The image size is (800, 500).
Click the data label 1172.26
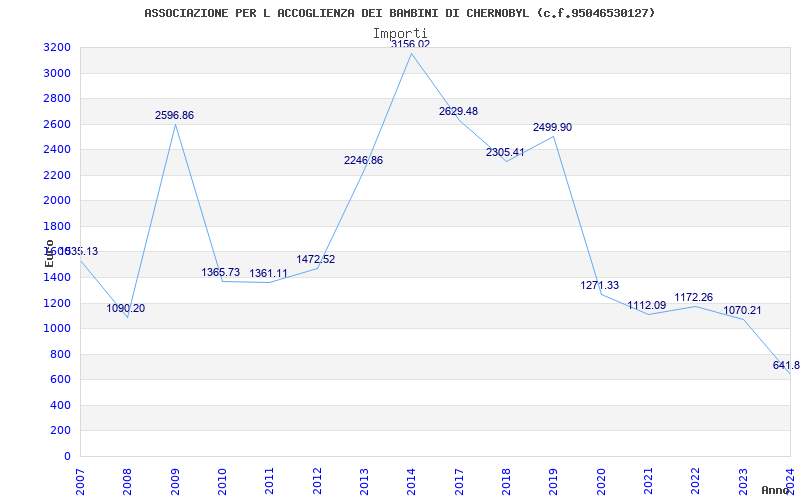coord(694,297)
